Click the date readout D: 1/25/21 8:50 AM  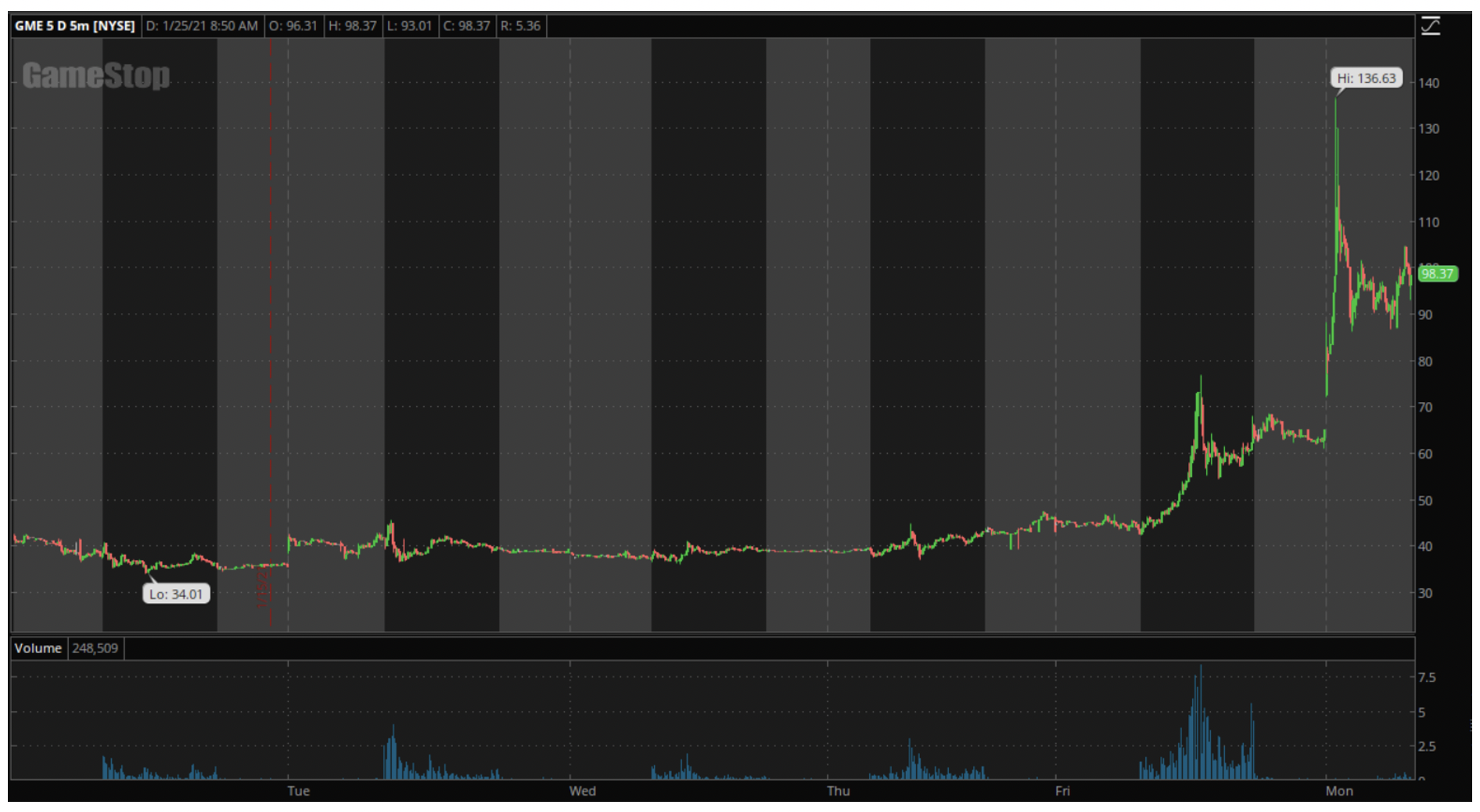(x=202, y=26)
